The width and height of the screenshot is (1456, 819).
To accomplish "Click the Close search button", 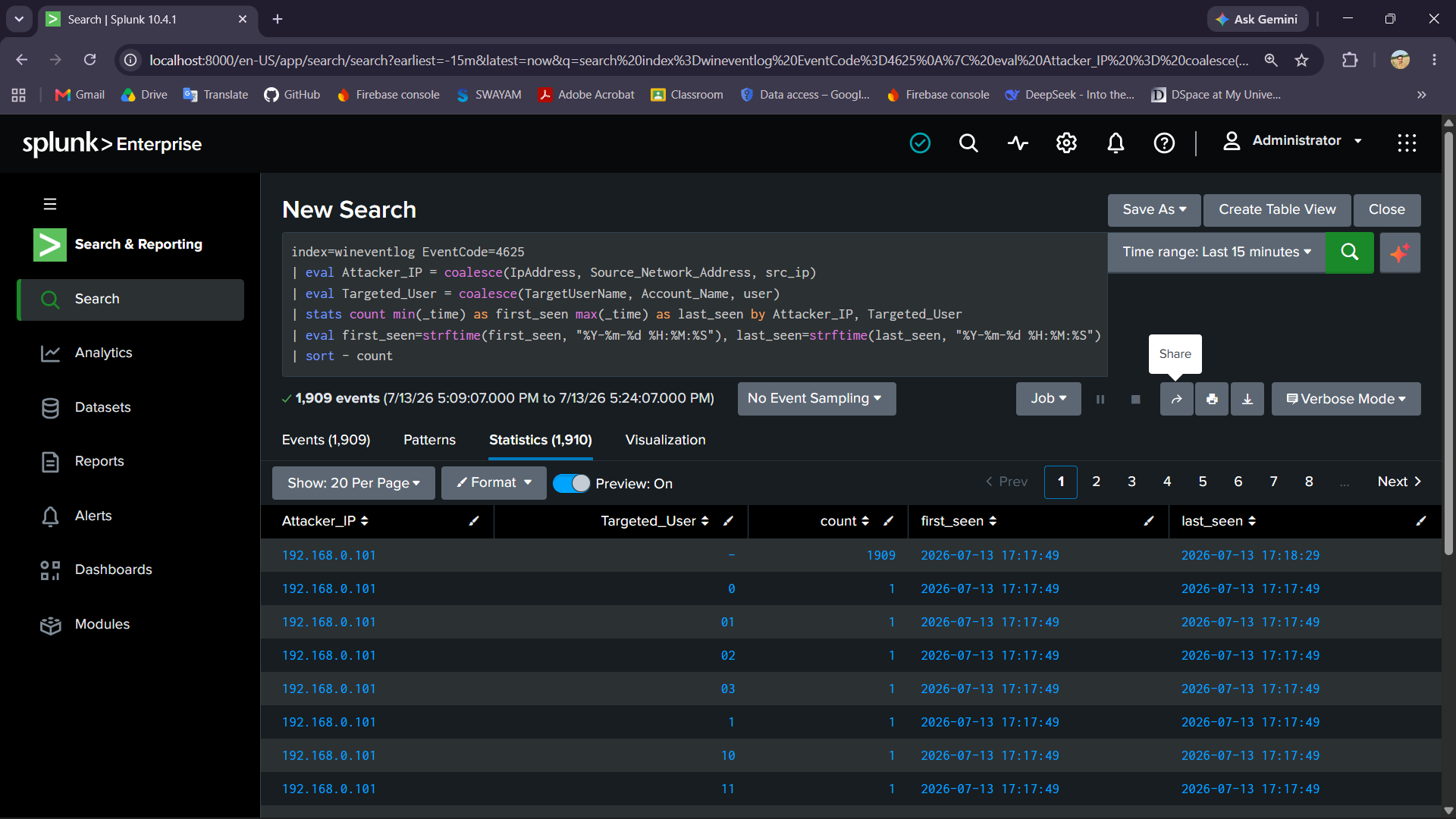I will pyautogui.click(x=1386, y=210).
